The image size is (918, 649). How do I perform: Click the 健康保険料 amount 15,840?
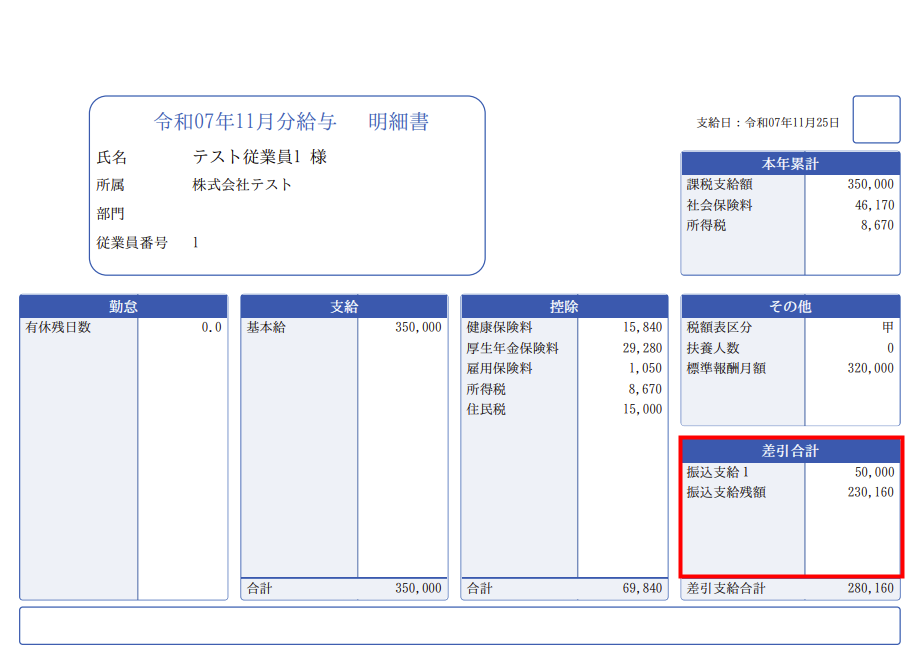[642, 327]
